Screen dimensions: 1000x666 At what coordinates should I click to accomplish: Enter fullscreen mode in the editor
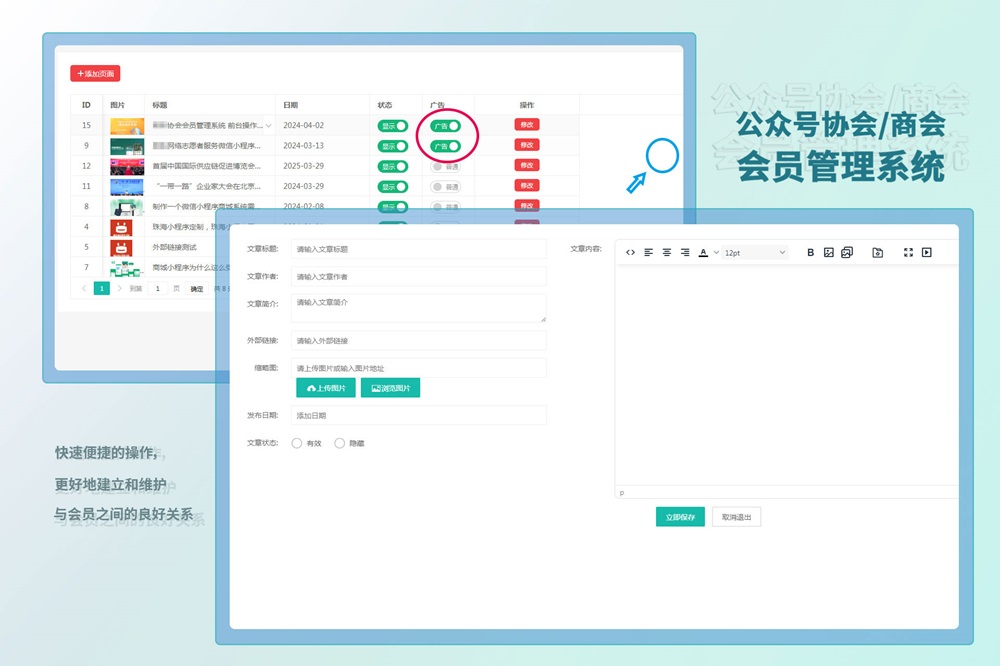(x=908, y=253)
